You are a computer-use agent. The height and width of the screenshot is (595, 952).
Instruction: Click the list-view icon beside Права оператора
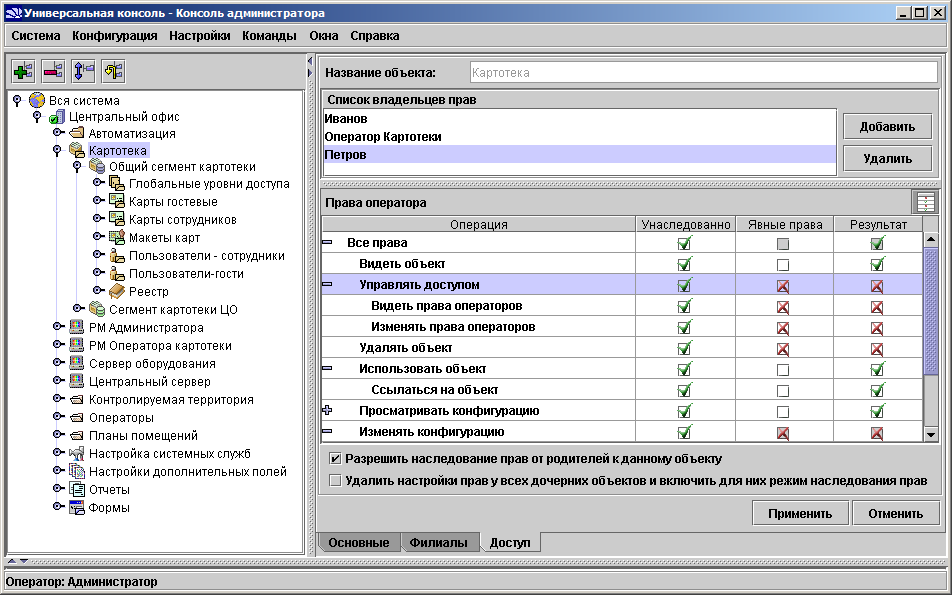click(x=925, y=203)
